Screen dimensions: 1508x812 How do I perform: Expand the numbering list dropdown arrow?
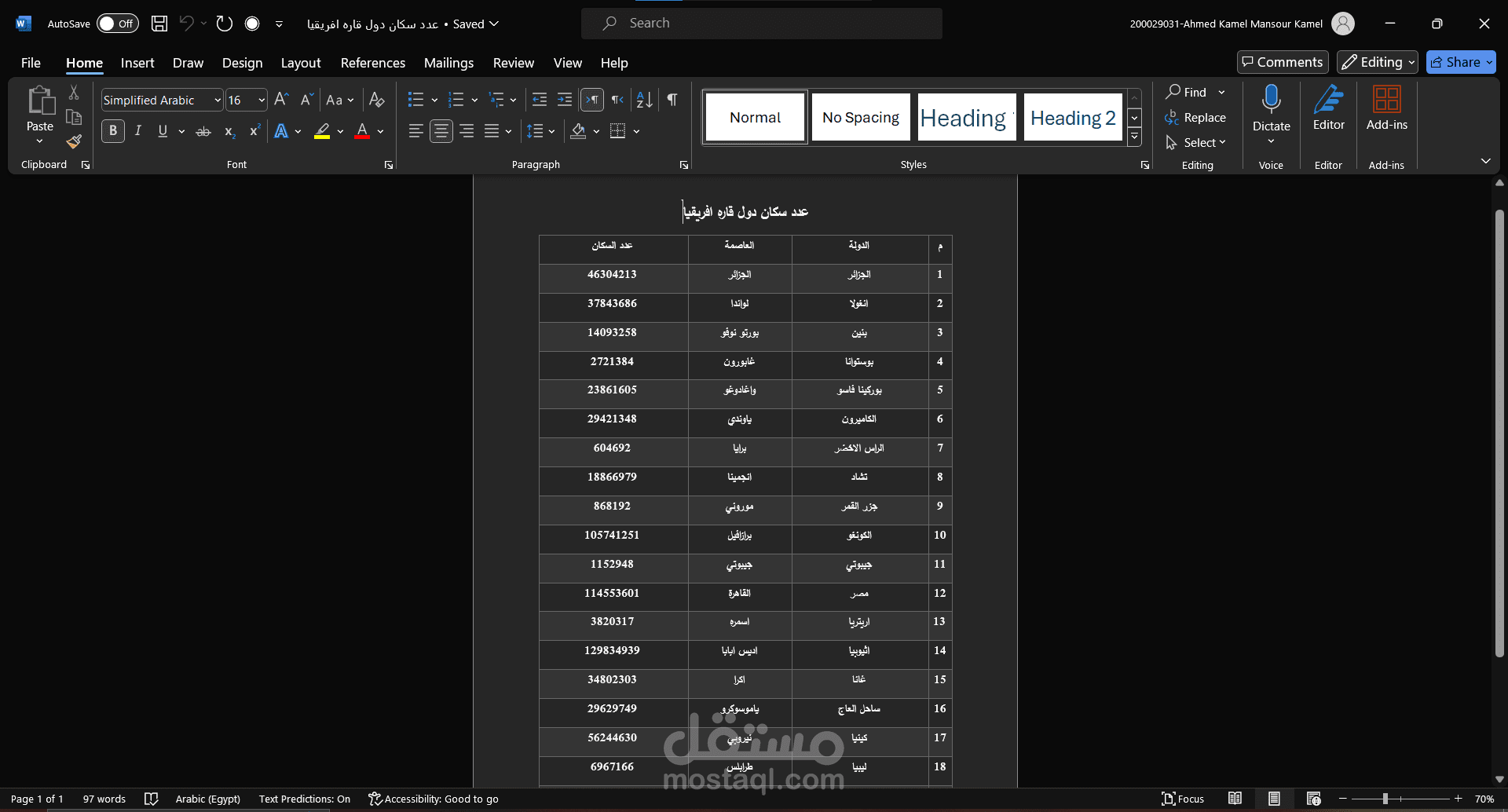click(x=474, y=101)
